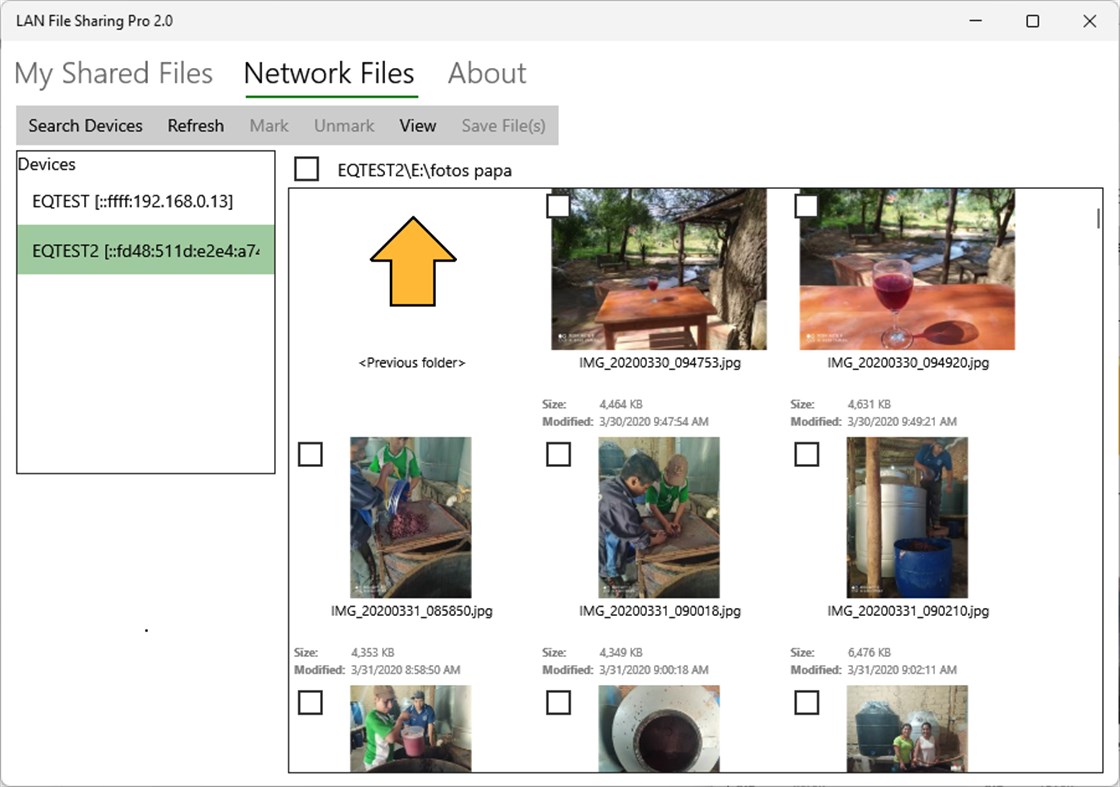Select the Network Files tab
Image resolution: width=1120 pixels, height=787 pixels.
click(329, 72)
